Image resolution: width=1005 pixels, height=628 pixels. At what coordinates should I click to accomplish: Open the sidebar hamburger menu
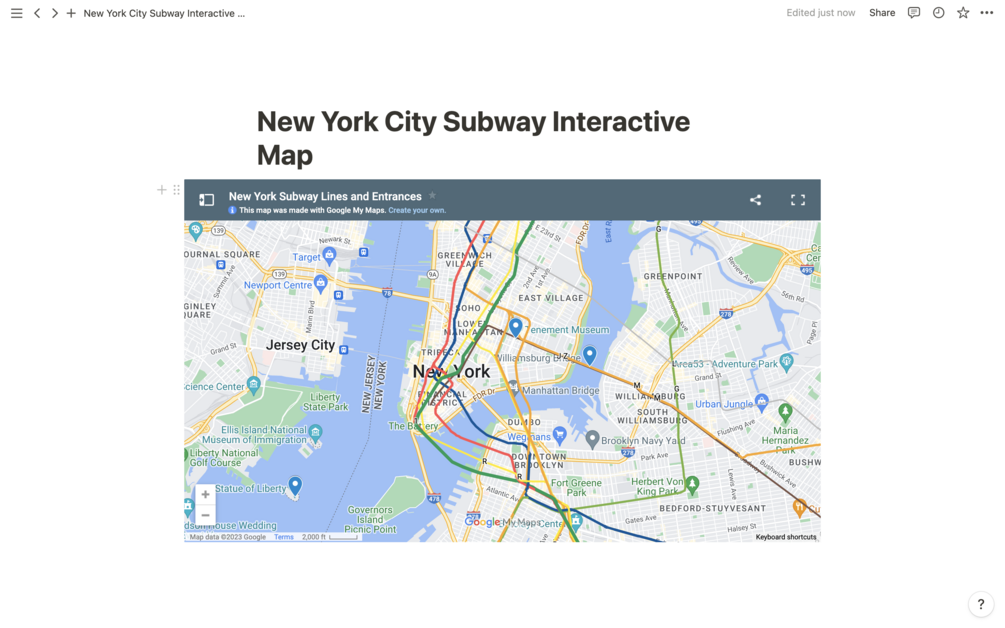pos(17,13)
